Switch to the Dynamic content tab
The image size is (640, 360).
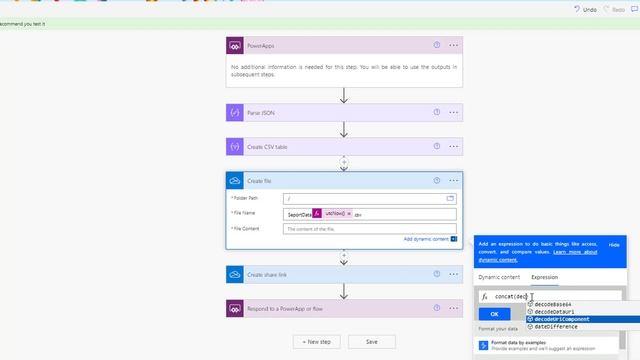[x=499, y=277]
